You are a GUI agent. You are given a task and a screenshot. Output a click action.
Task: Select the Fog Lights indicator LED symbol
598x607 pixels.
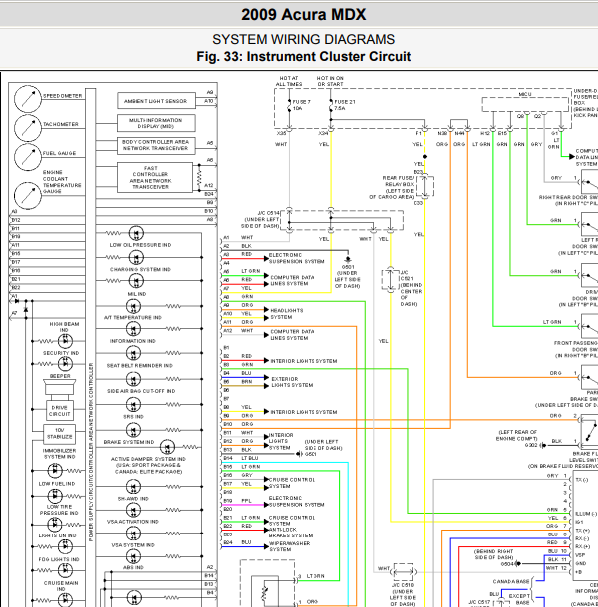click(65, 570)
